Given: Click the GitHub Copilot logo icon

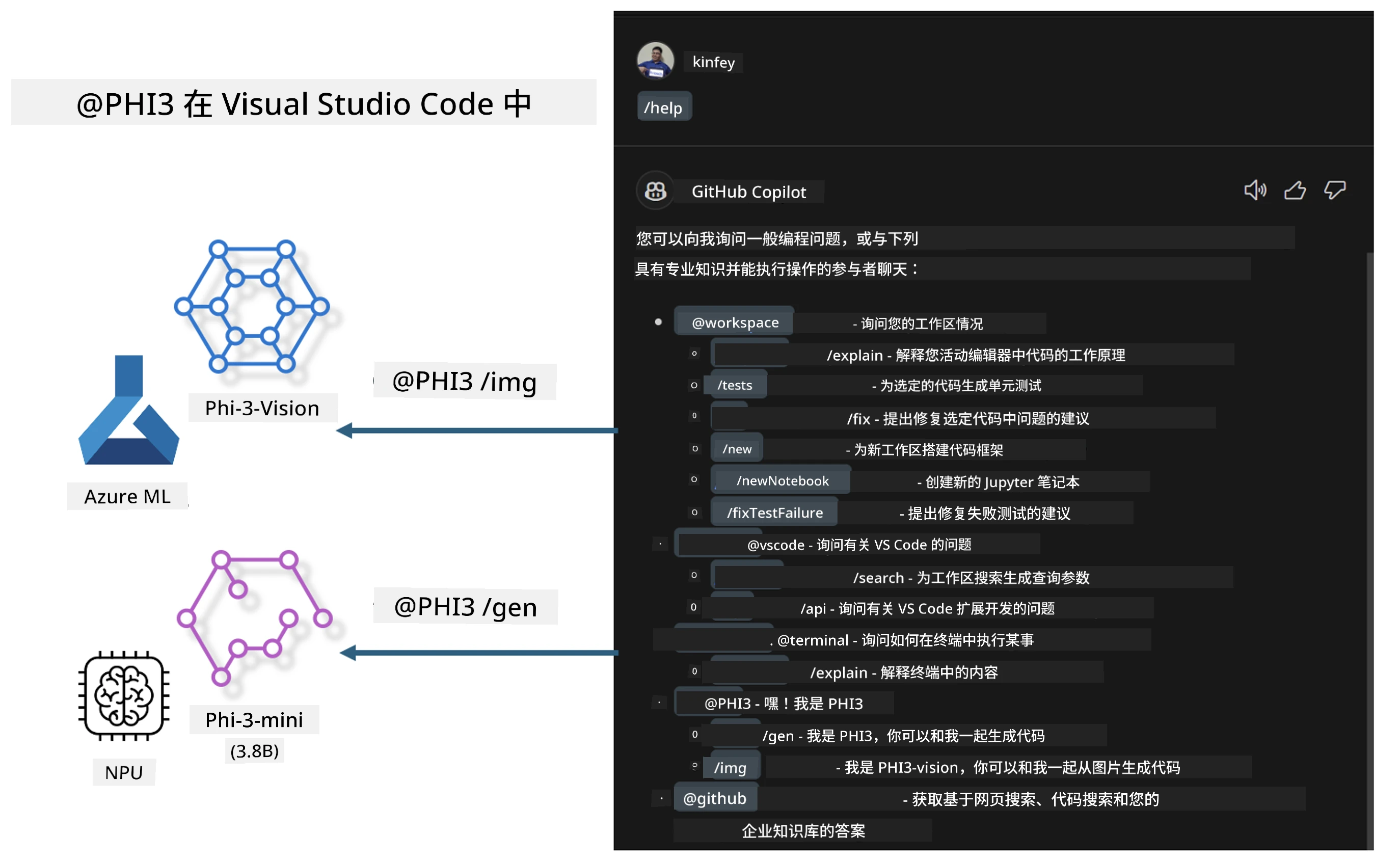Looking at the screenshot, I should (x=655, y=191).
